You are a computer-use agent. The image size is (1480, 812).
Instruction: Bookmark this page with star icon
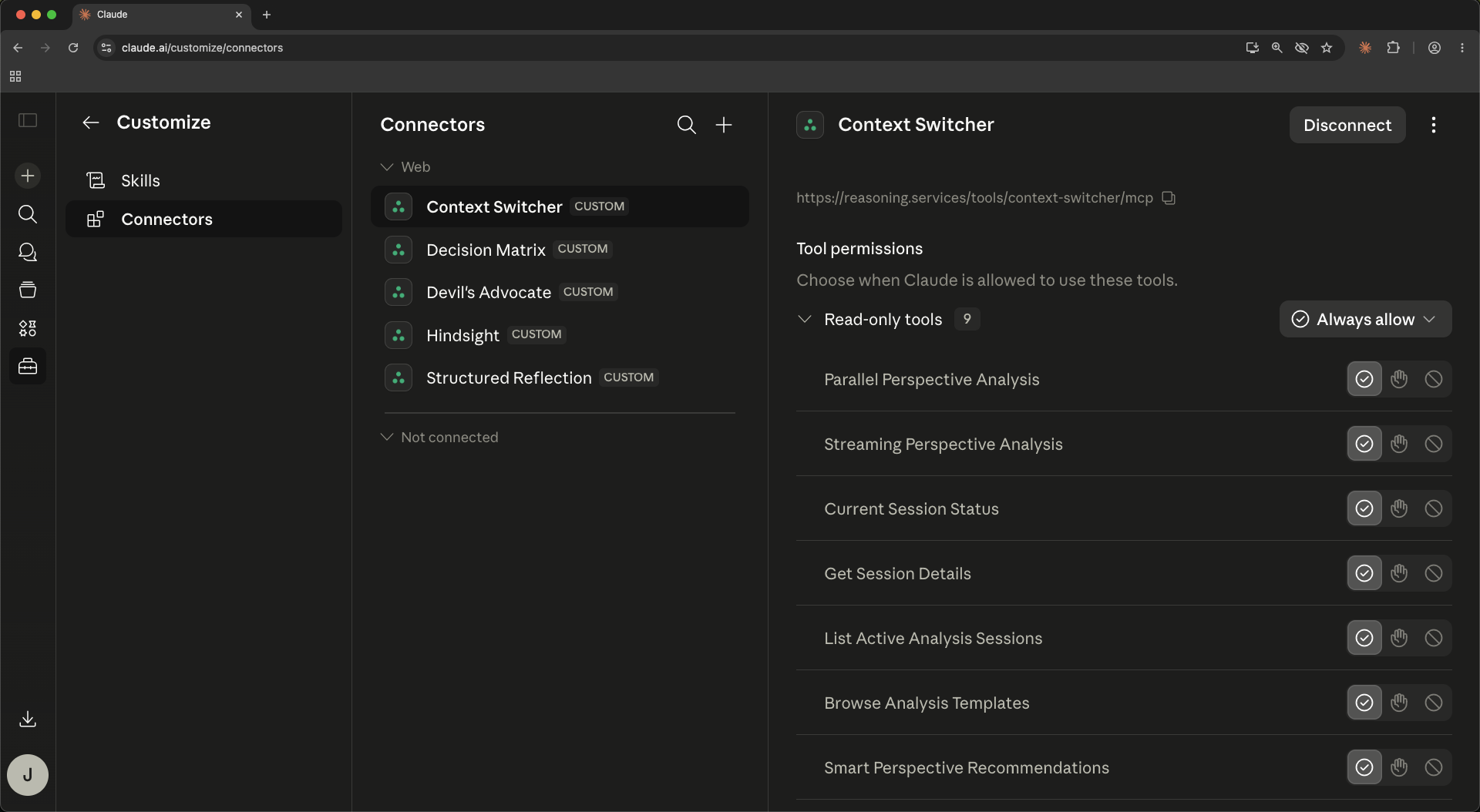click(x=1327, y=48)
